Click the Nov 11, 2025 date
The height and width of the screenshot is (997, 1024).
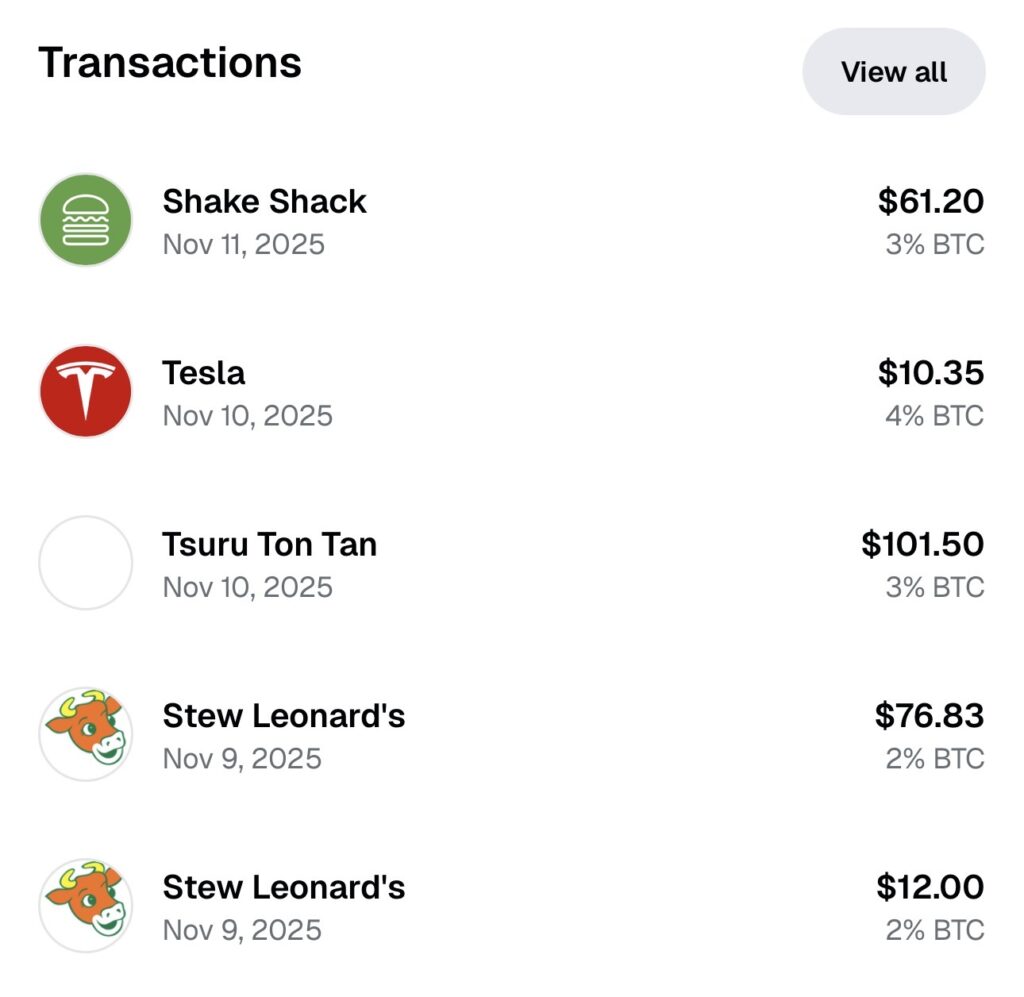[243, 244]
